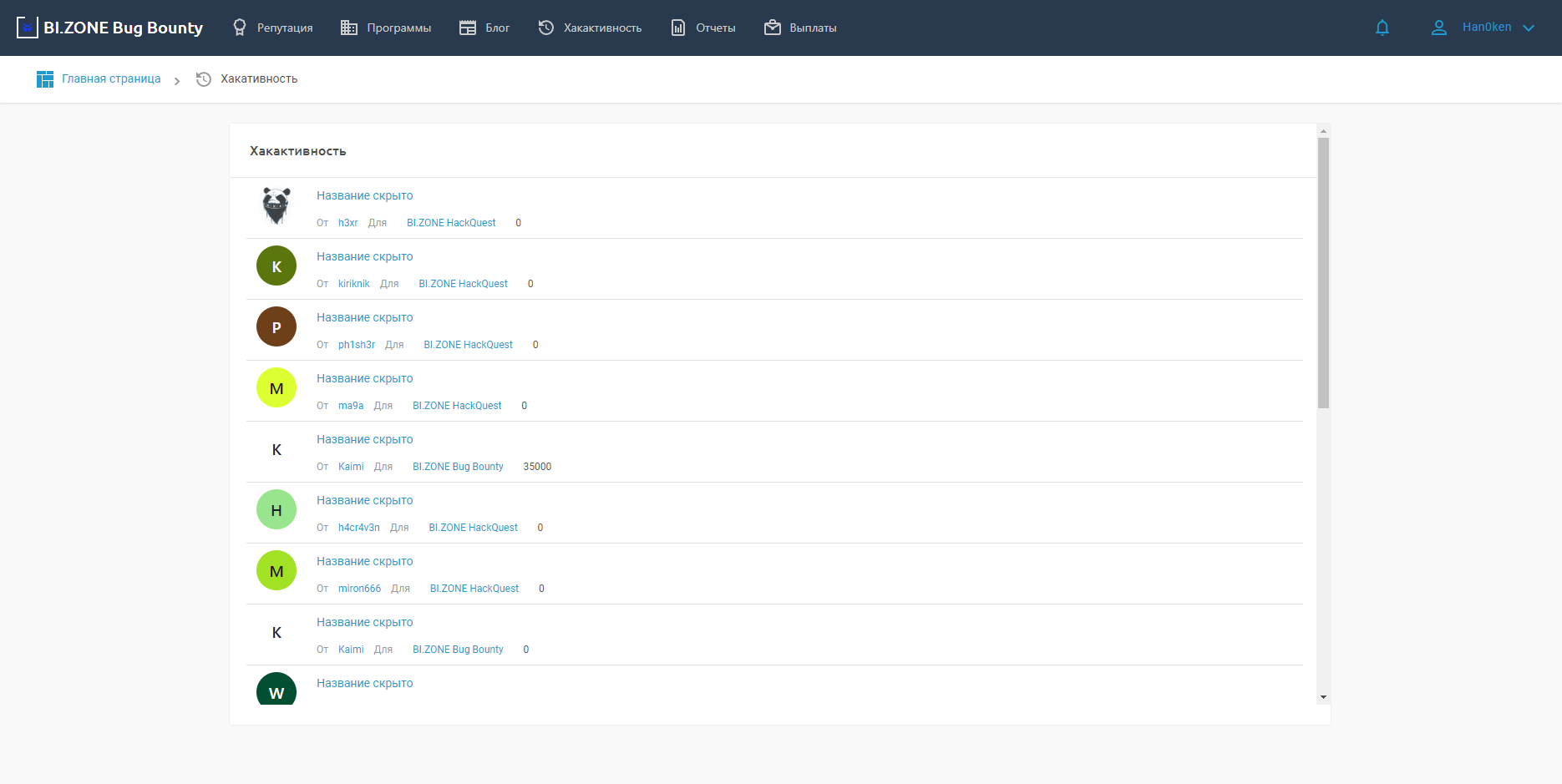Open the BI.ZONE Bug Bounty program link with 35000
Image resolution: width=1562 pixels, height=784 pixels.
pos(458,467)
